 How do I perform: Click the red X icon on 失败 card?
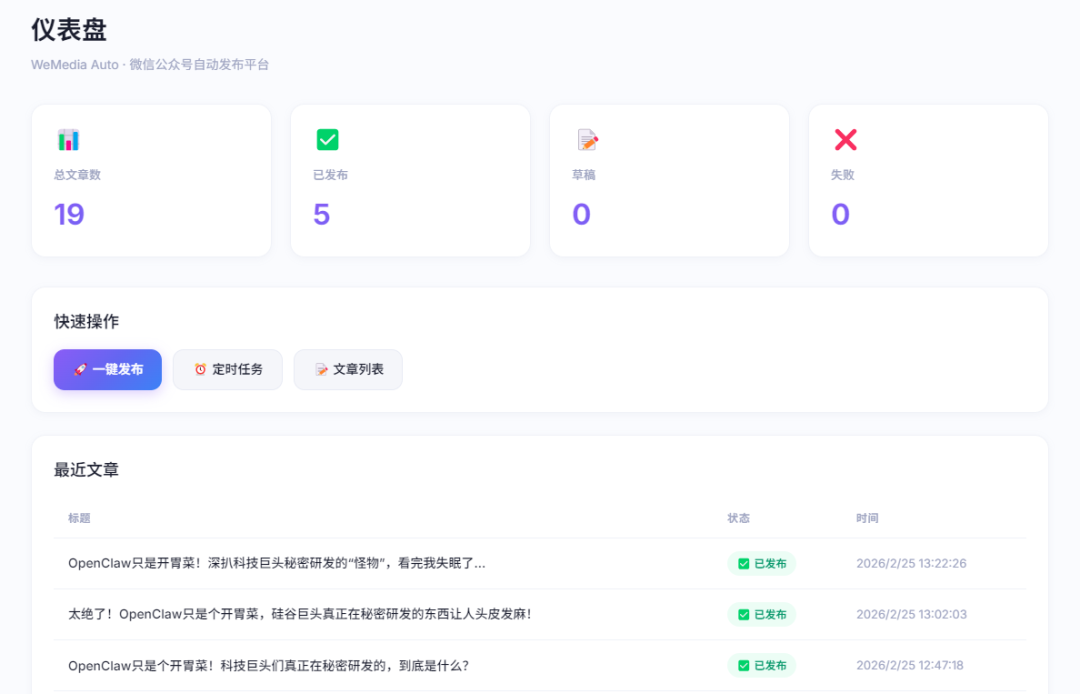click(x=845, y=139)
